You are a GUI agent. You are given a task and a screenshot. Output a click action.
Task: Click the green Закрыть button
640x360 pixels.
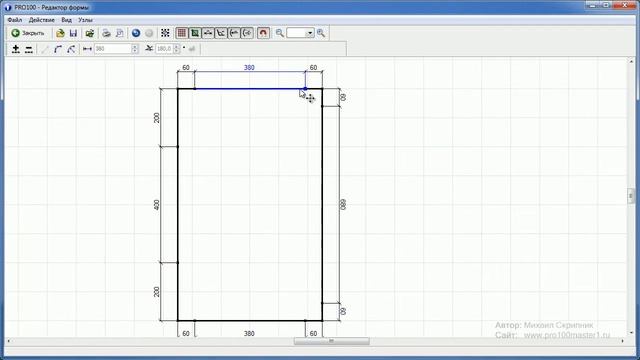tap(27, 33)
